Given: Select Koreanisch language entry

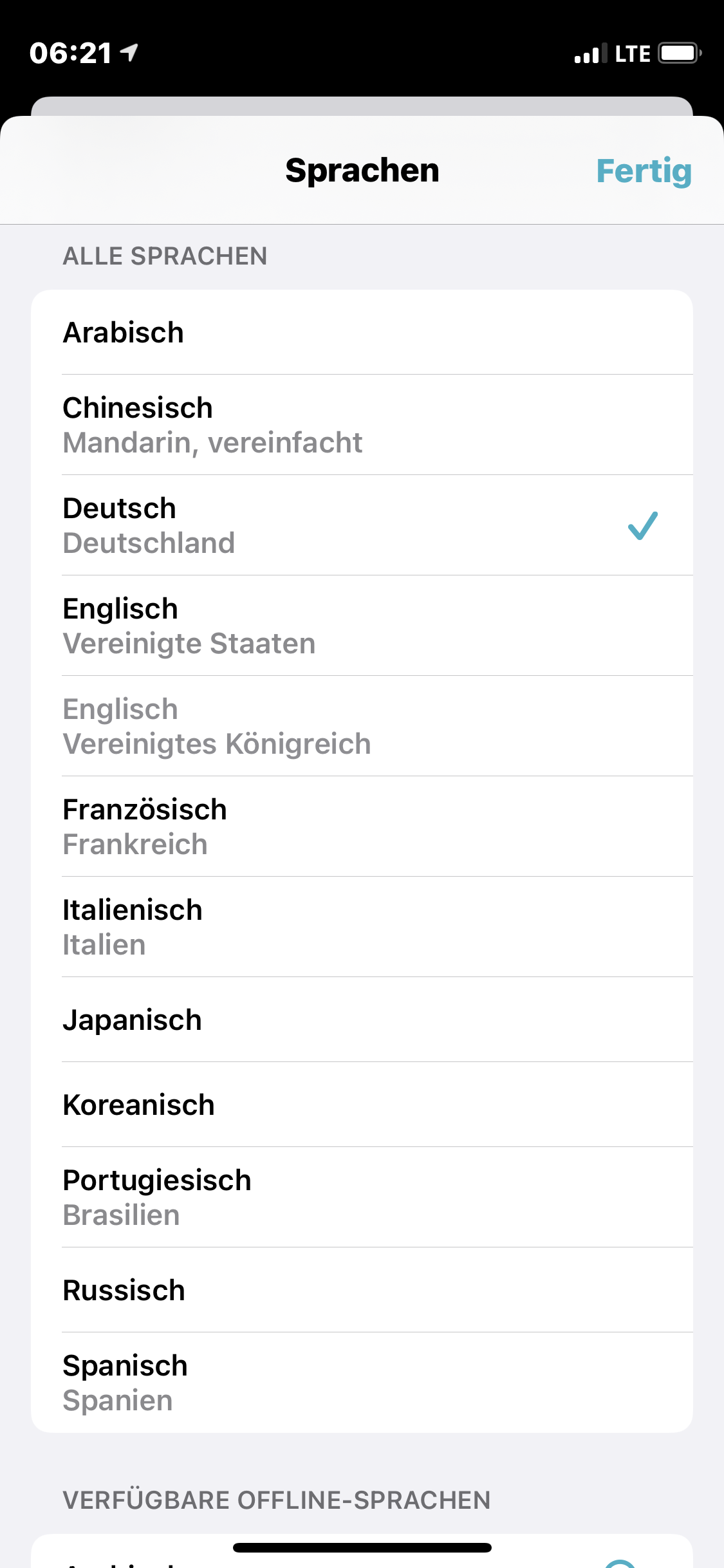Looking at the screenshot, I should click(360, 1105).
